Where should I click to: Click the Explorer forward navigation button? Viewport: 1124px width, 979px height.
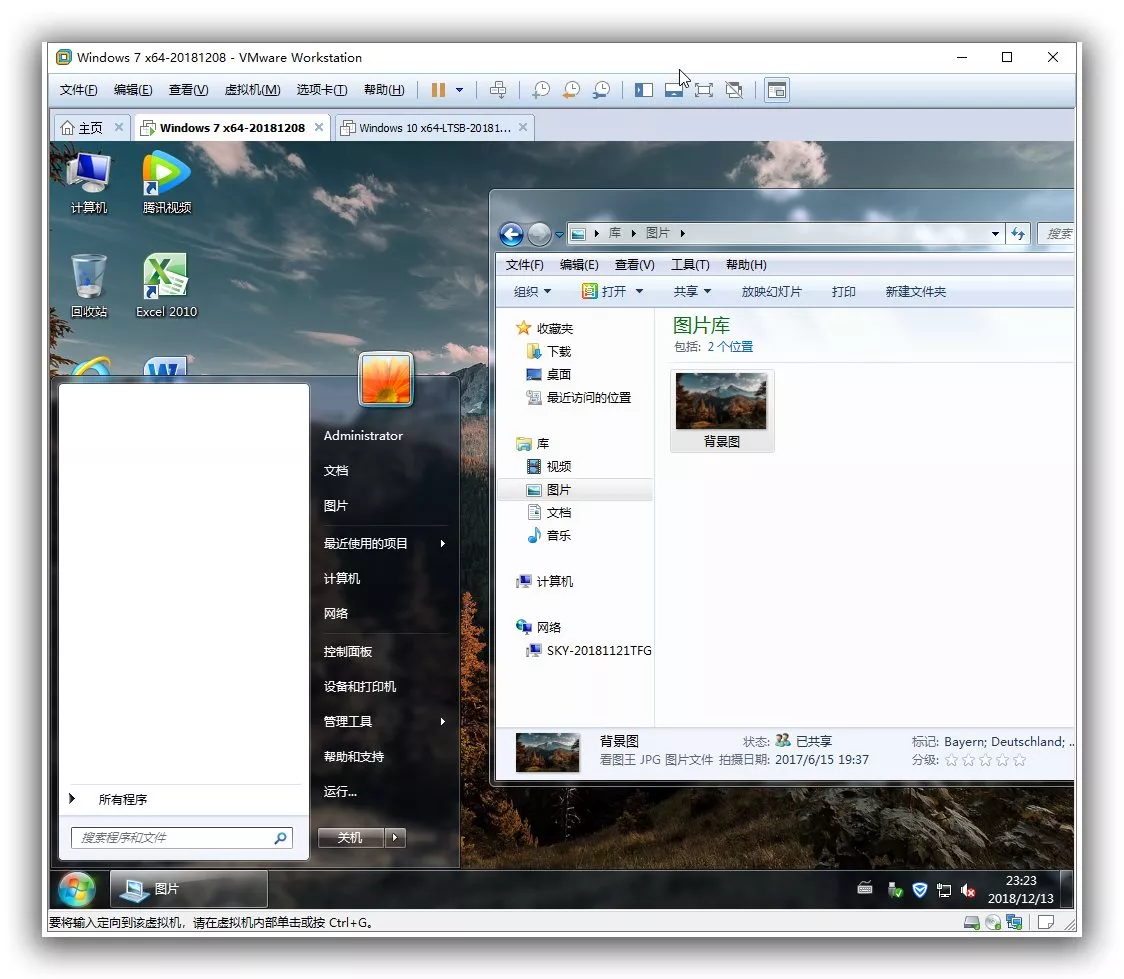[539, 234]
